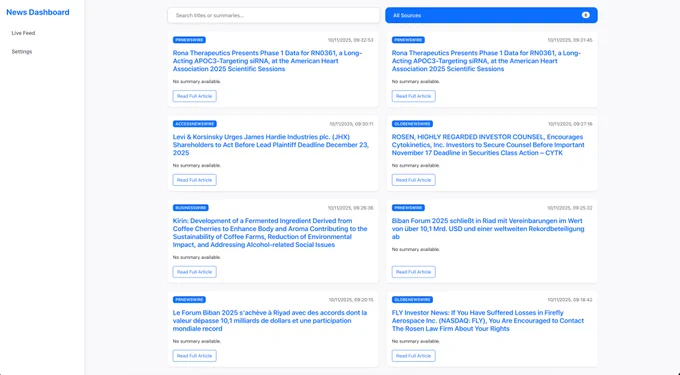Open FLY Investor News Firefly Aerospace headline
Image resolution: width=680 pixels, height=375 pixels.
tap(488, 320)
